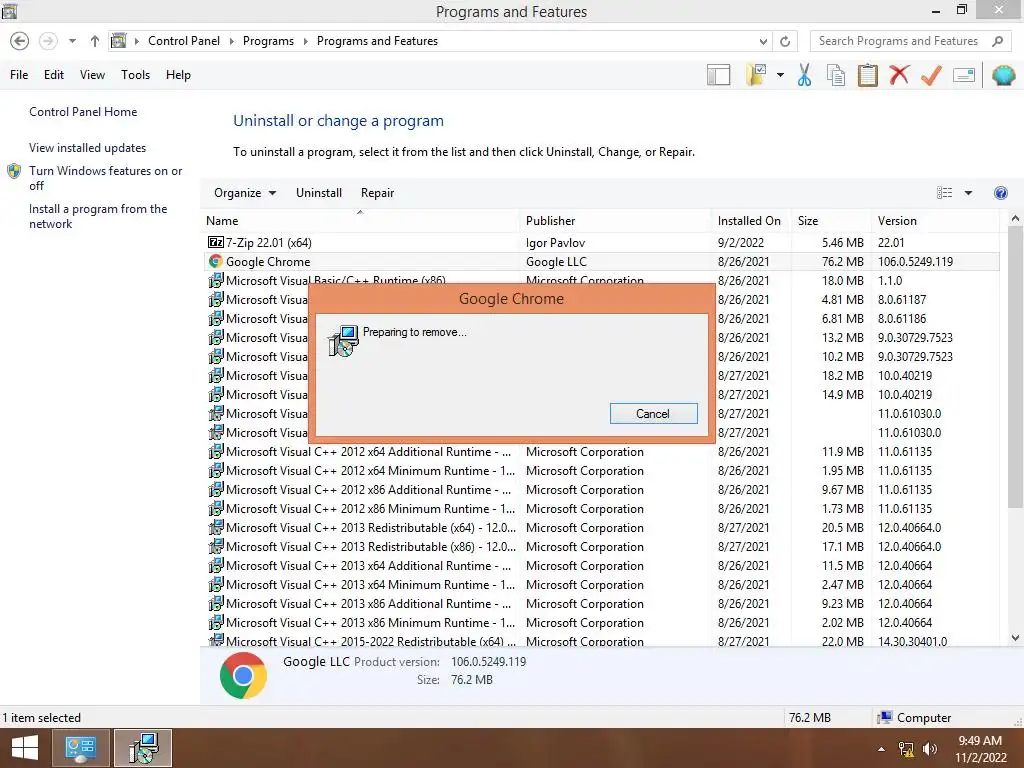Open View installed updates link

(88, 148)
